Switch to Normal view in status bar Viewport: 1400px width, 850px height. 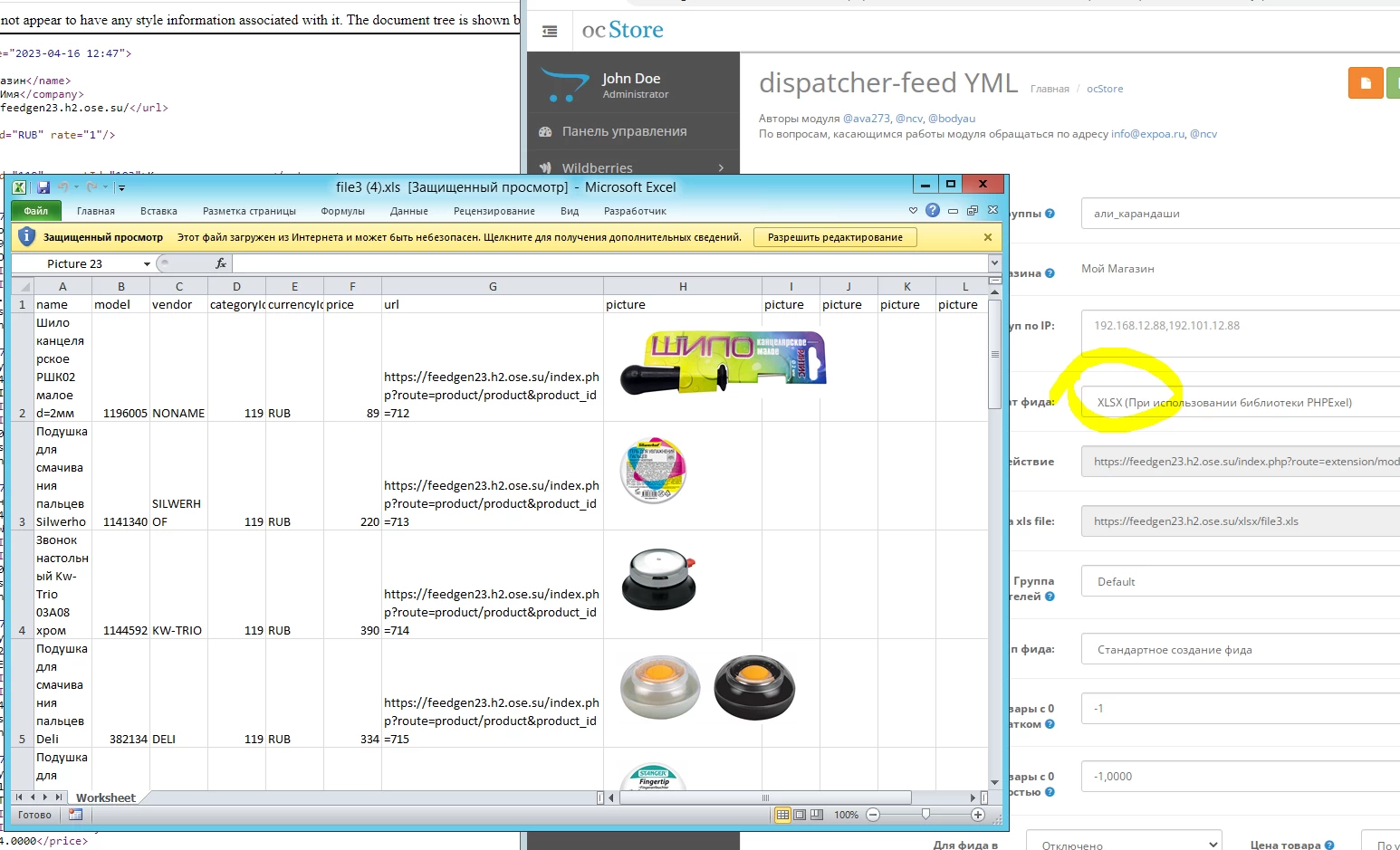[783, 815]
